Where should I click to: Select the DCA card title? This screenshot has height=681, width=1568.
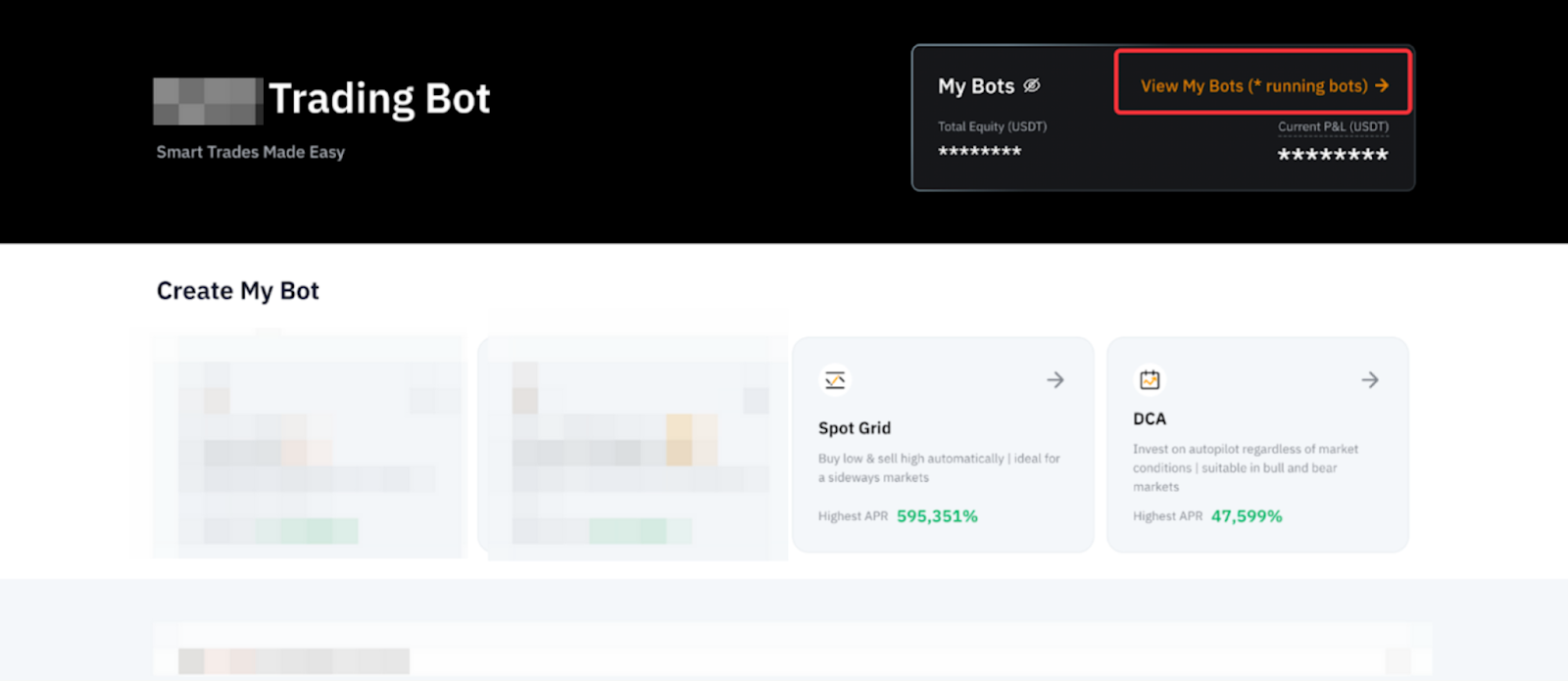(1150, 419)
